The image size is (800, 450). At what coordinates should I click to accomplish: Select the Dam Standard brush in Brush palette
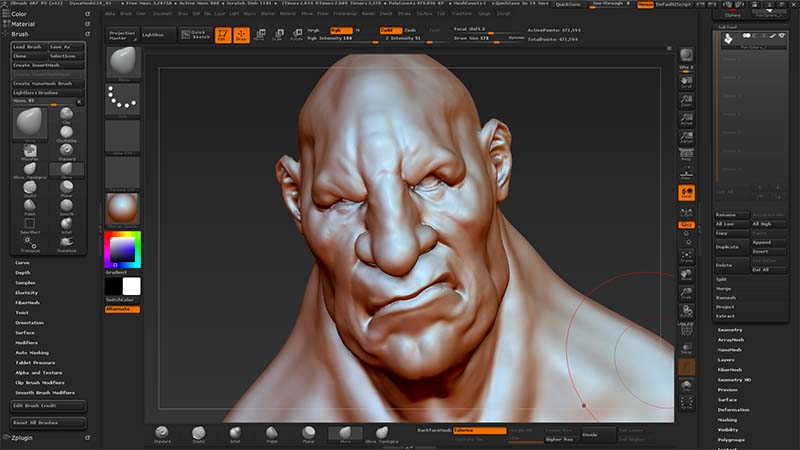30,189
